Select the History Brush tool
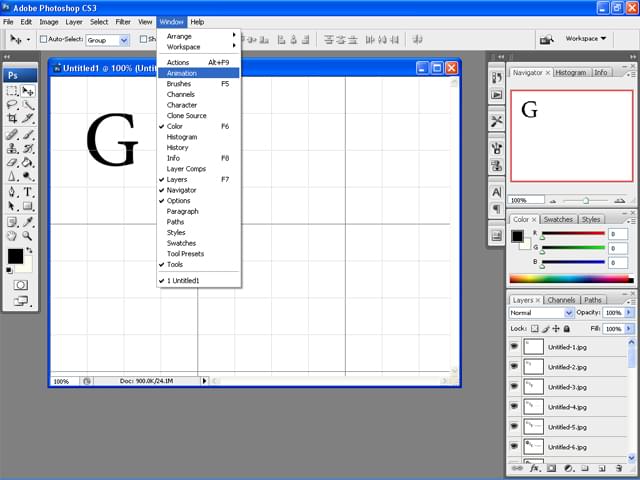Image resolution: width=640 pixels, height=480 pixels. (28, 148)
